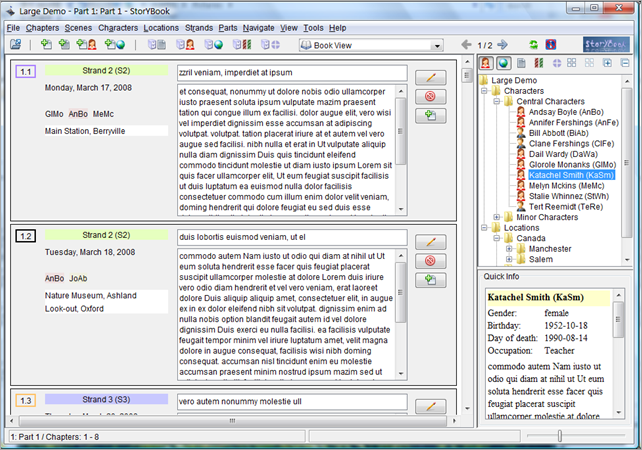Open the Book View dropdown
642x450 pixels.
pos(437,45)
